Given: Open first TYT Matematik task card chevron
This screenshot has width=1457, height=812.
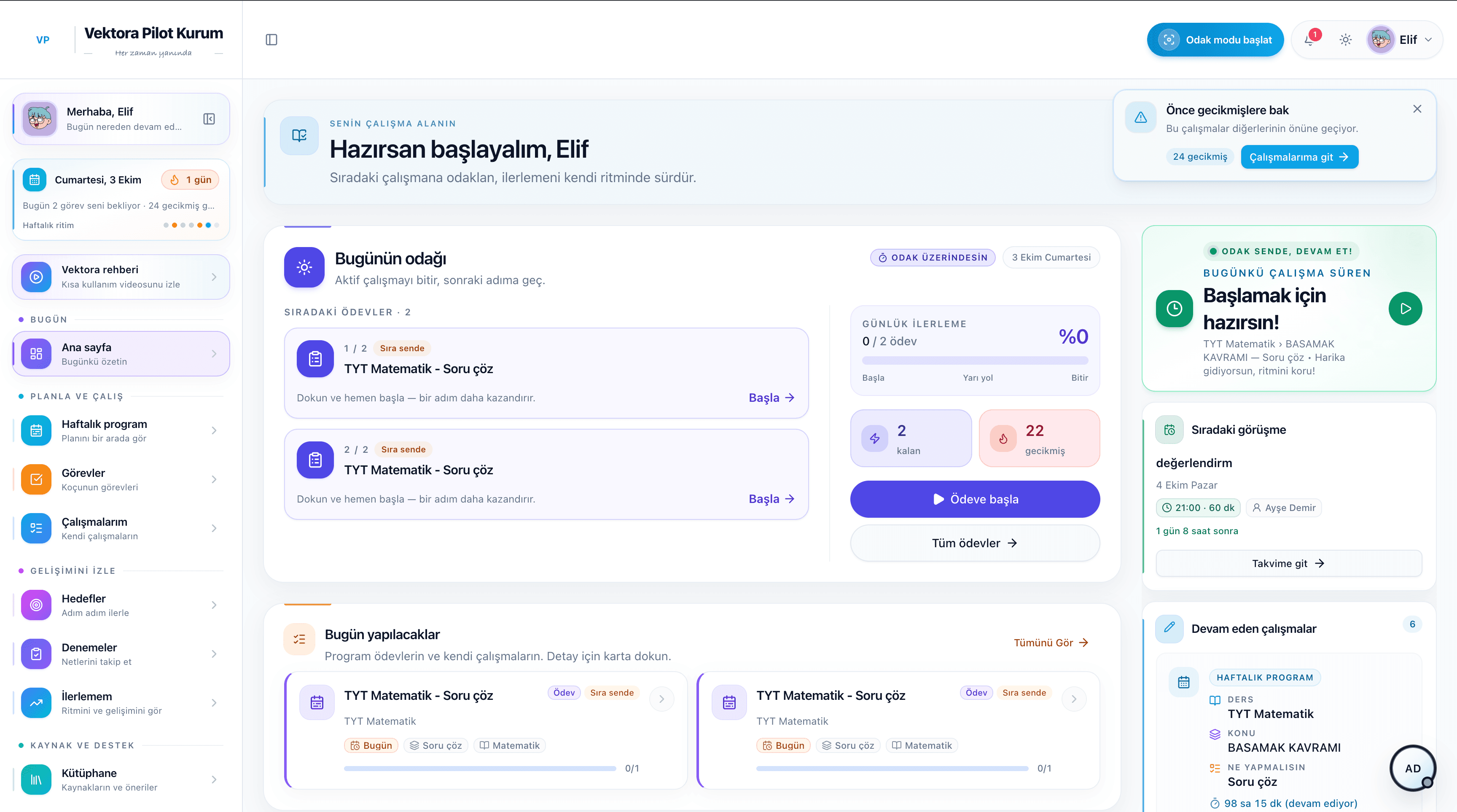Looking at the screenshot, I should tap(661, 699).
